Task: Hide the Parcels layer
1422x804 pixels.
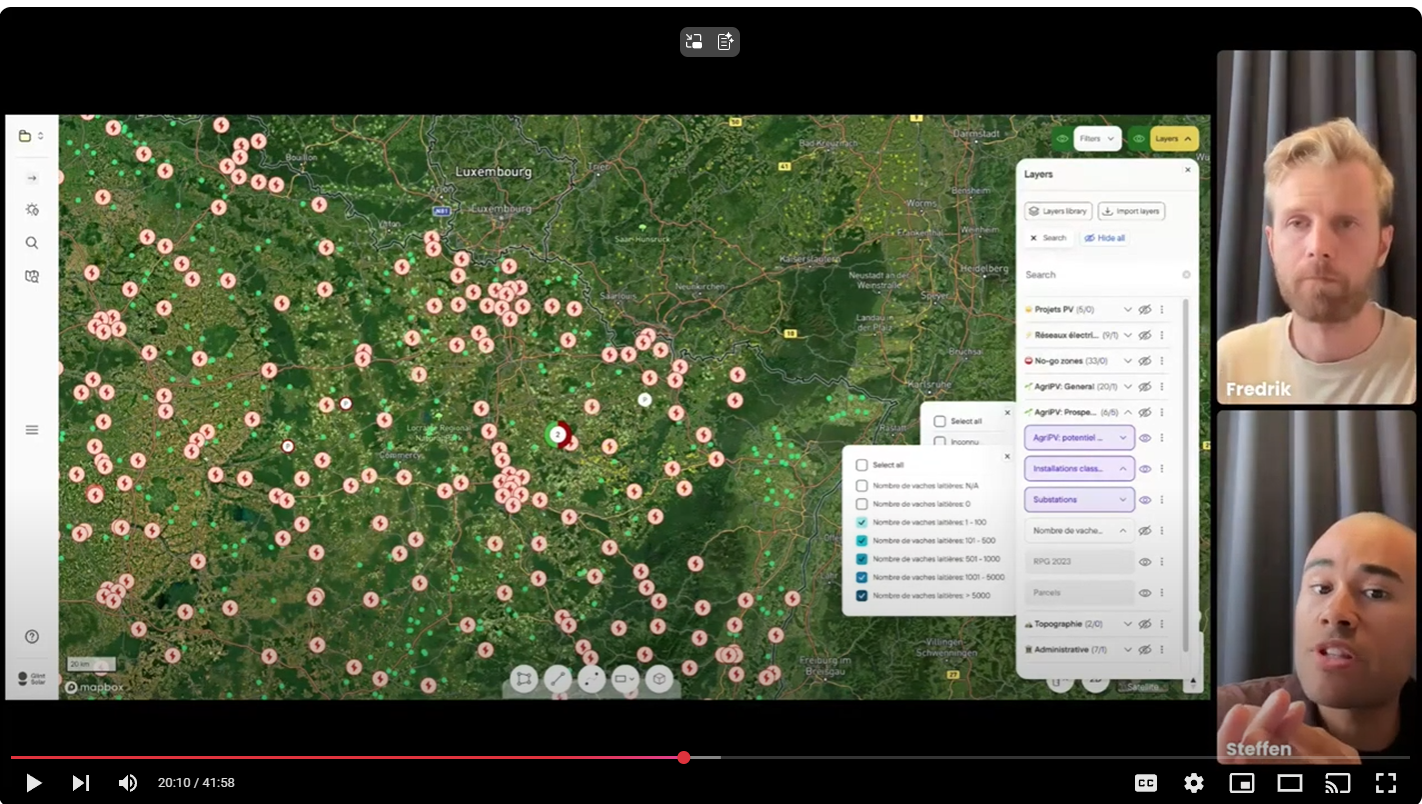Action: [1145, 593]
